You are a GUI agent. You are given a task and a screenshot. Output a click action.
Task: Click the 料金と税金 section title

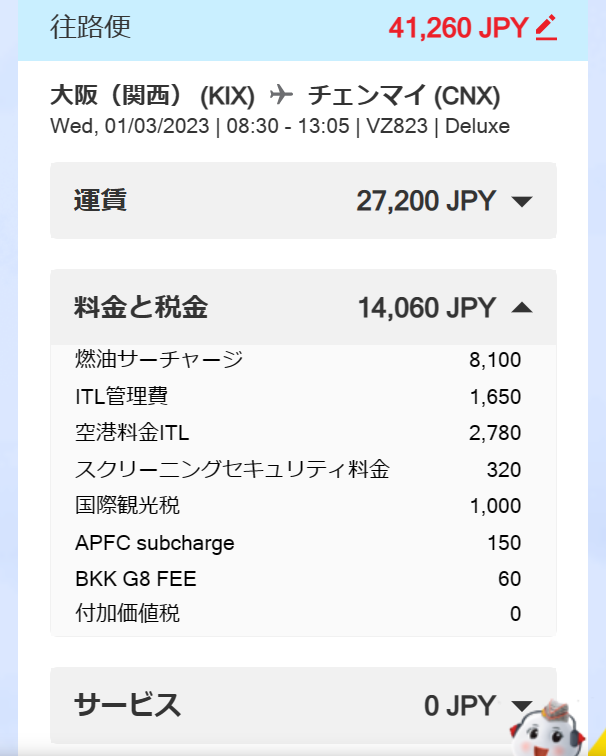pyautogui.click(x=141, y=307)
